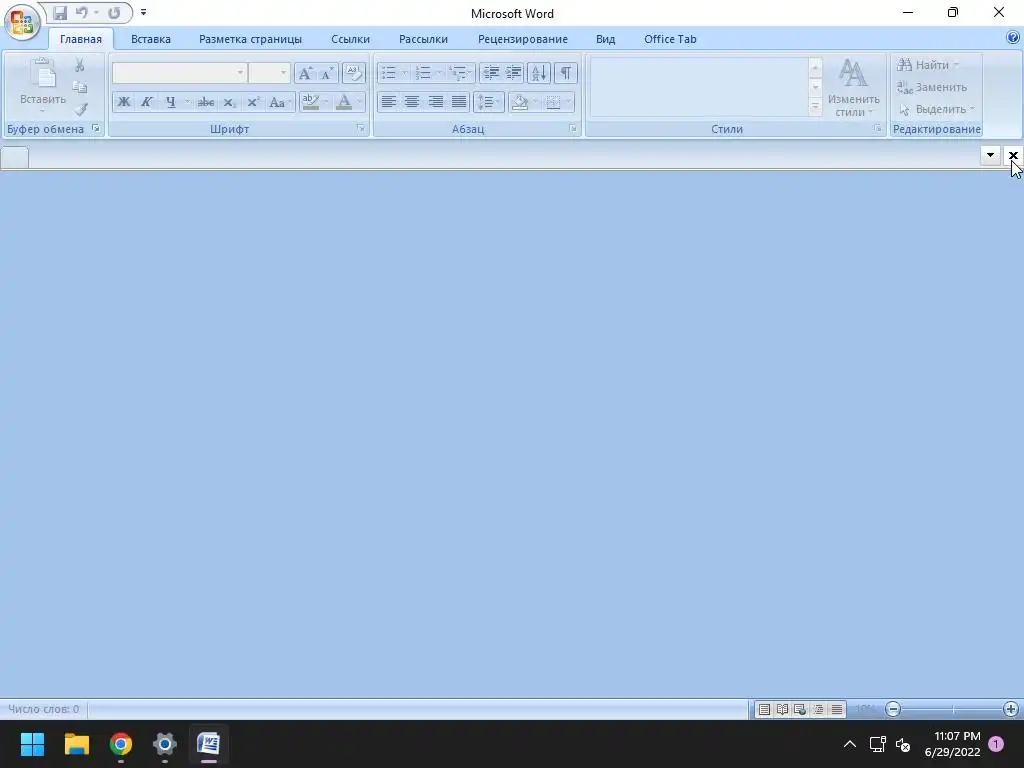Click the Число слов: 0 status item
The width and height of the screenshot is (1024, 768).
(43, 709)
